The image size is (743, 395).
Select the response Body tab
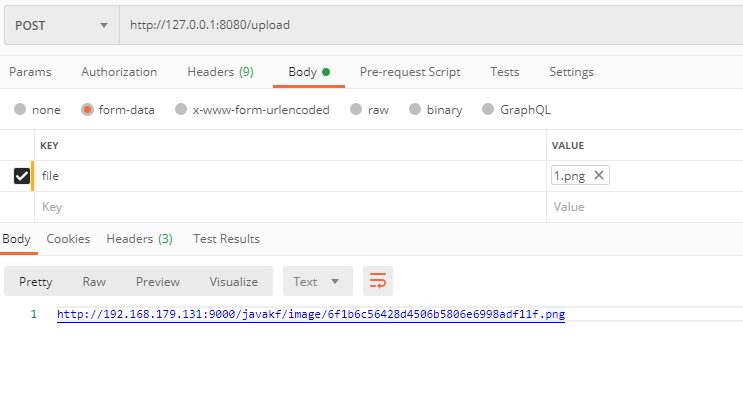click(17, 239)
